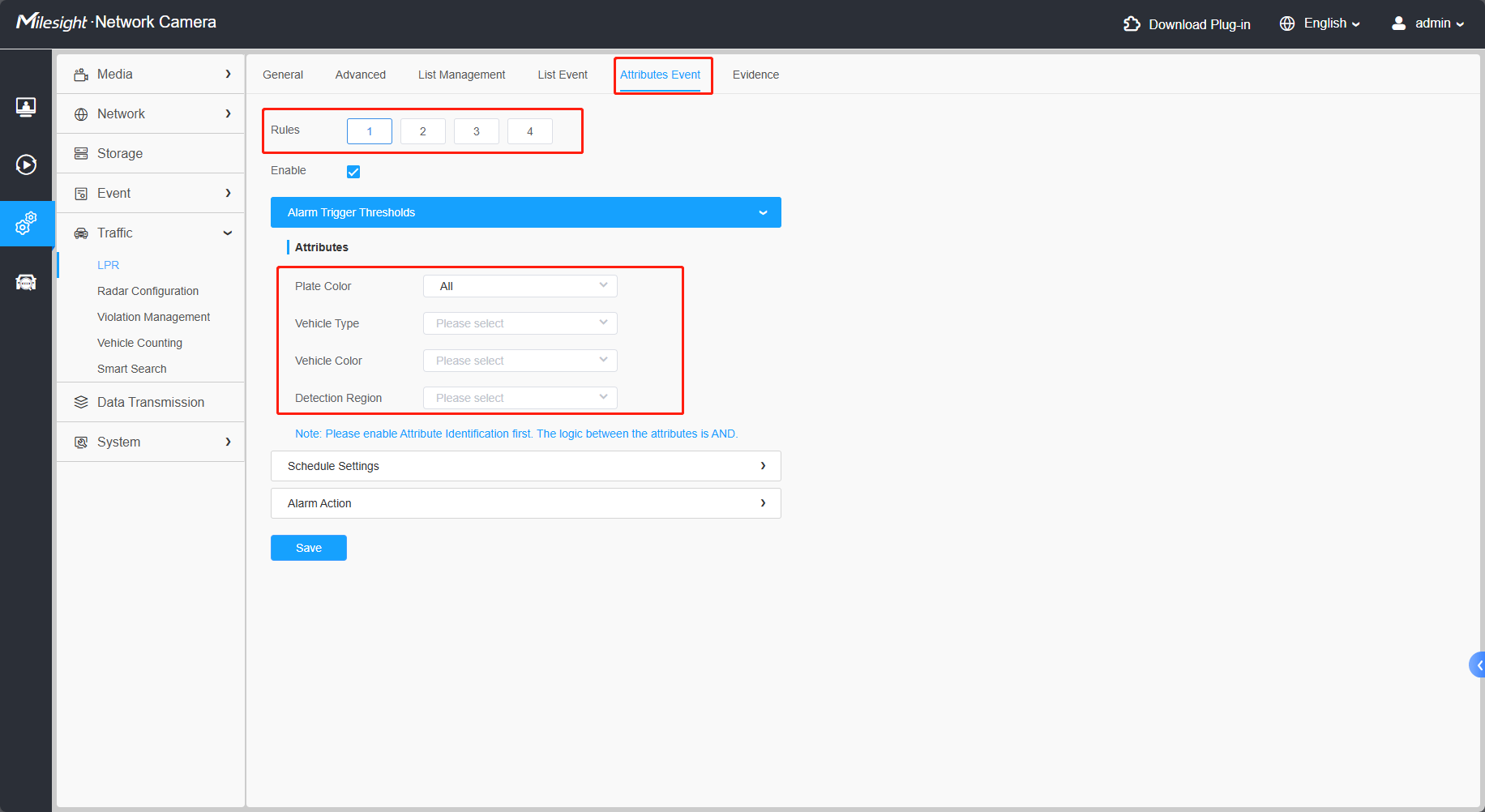Expand the Schedule Settings section

526,466
